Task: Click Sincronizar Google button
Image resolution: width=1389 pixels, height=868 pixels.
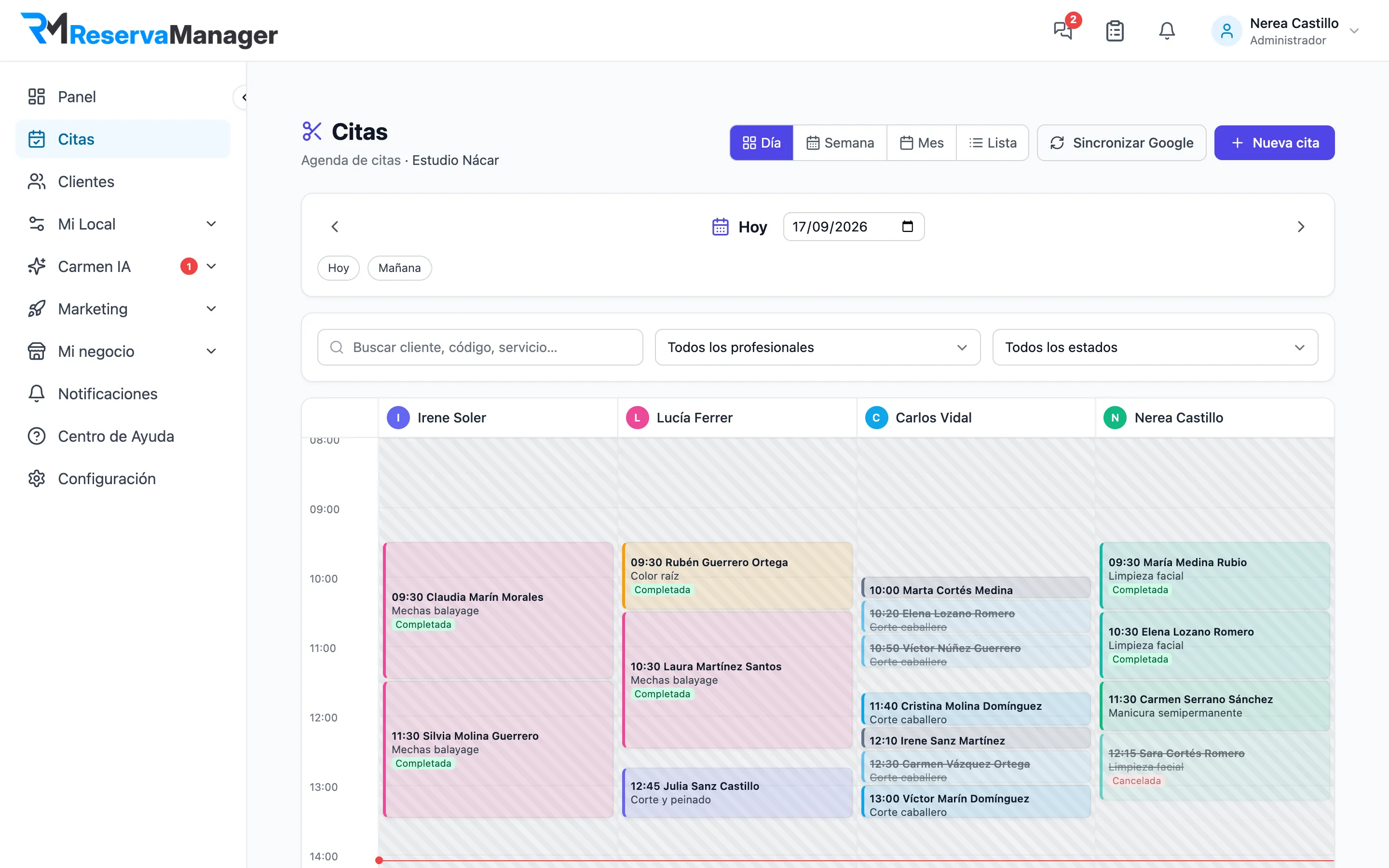Action: point(1121,143)
